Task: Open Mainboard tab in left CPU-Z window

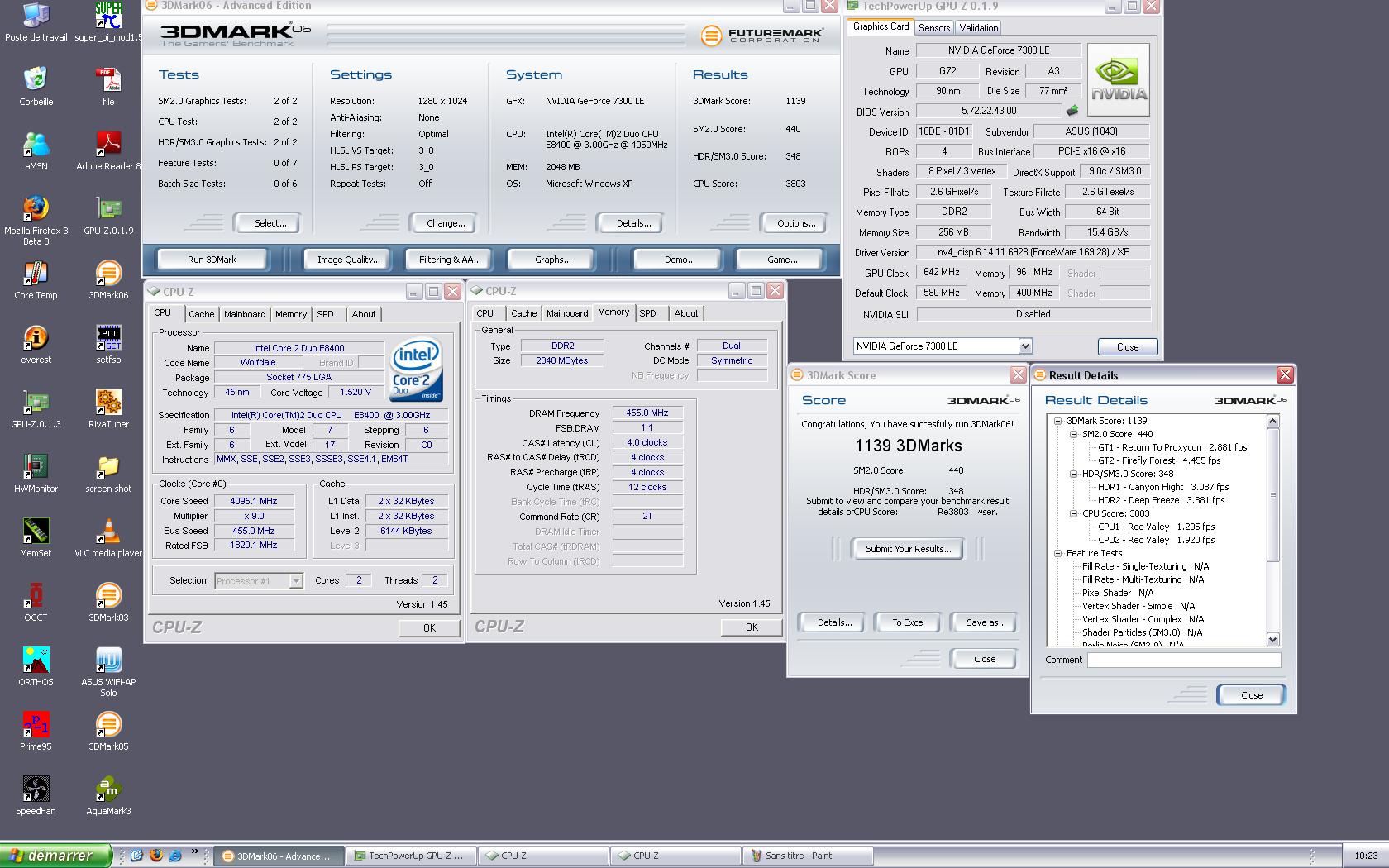Action: click(245, 314)
